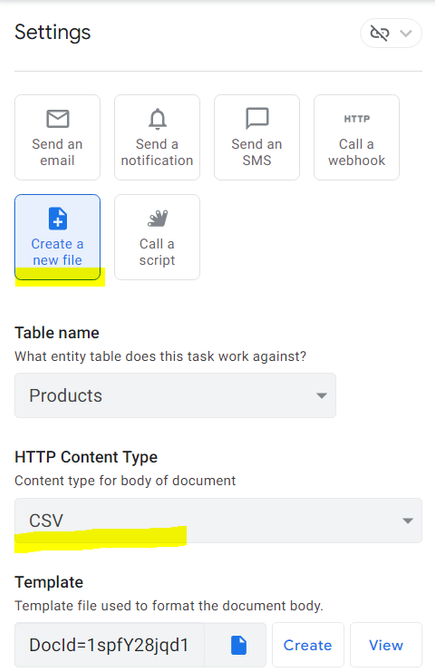Click the unlink icon next to Settings

(379, 33)
